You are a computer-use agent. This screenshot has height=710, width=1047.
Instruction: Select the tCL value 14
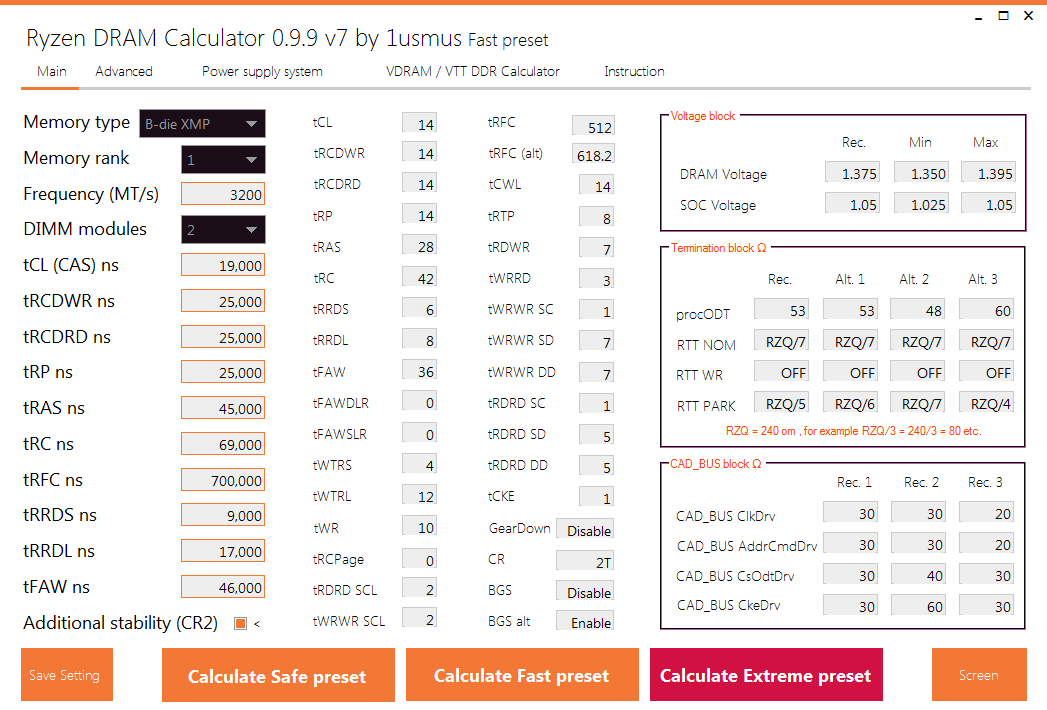pos(419,123)
